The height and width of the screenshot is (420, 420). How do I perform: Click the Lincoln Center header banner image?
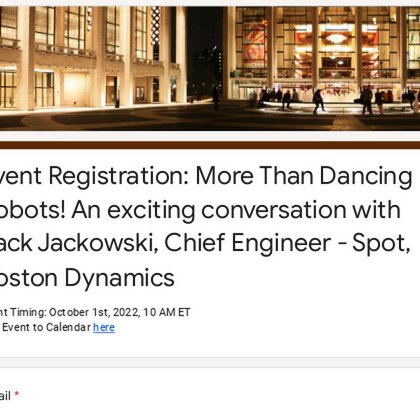(x=210, y=68)
